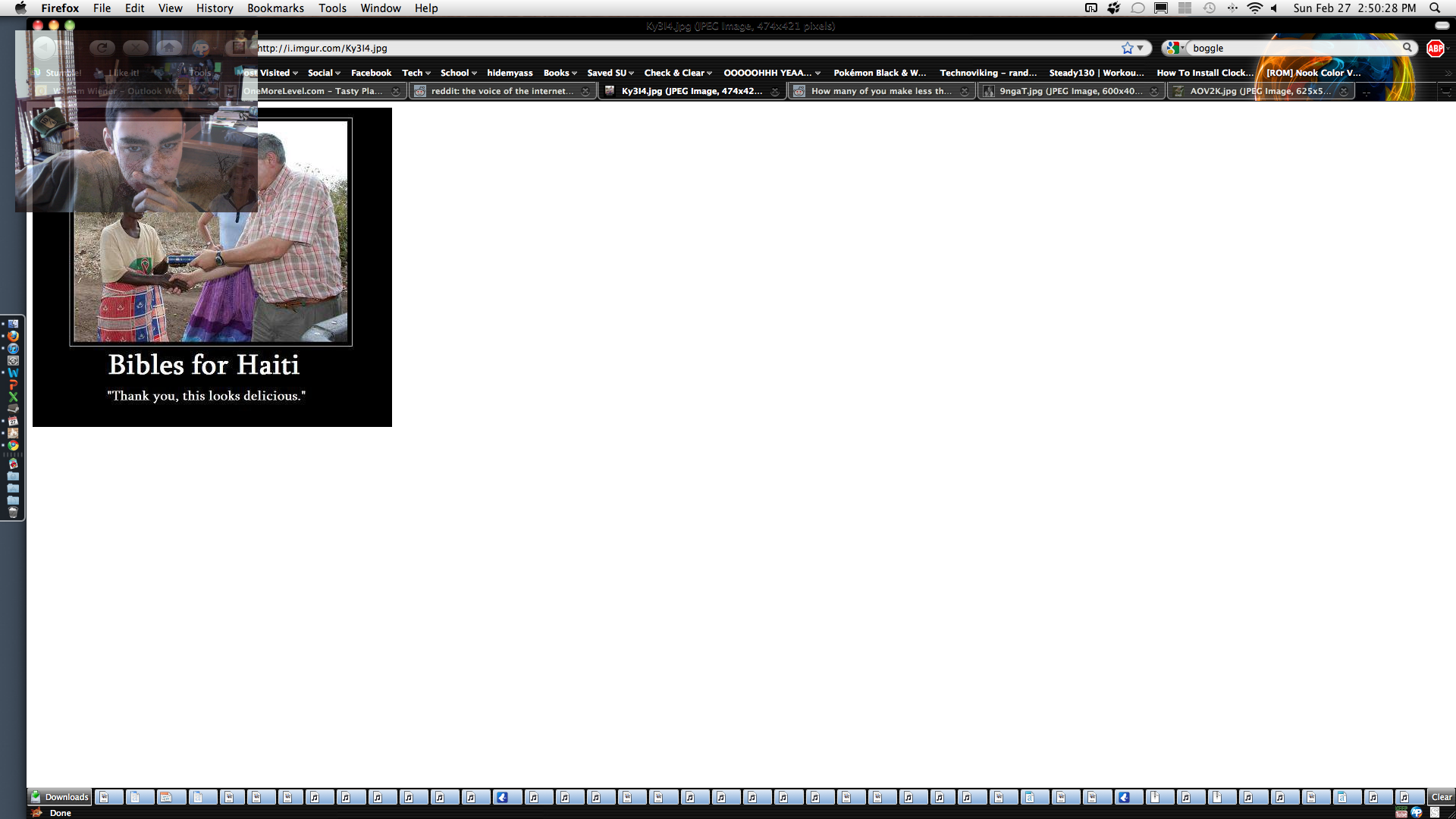
Task: Go to Home page icon
Action: (169, 48)
